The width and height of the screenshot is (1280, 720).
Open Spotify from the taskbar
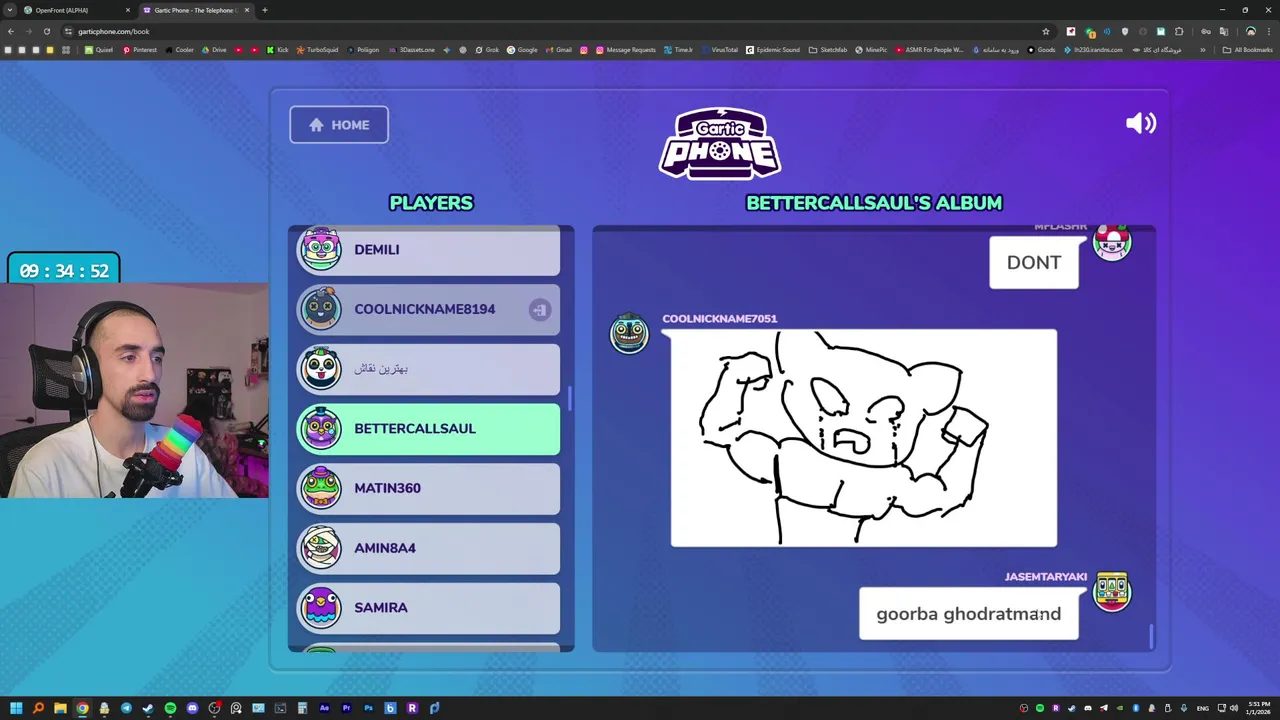click(170, 708)
